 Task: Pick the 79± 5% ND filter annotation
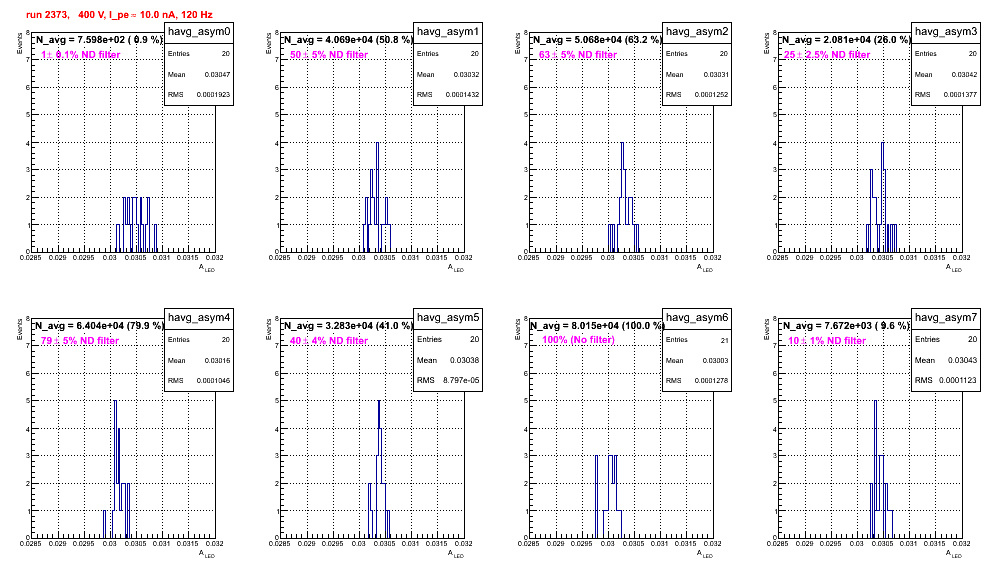(x=80, y=341)
